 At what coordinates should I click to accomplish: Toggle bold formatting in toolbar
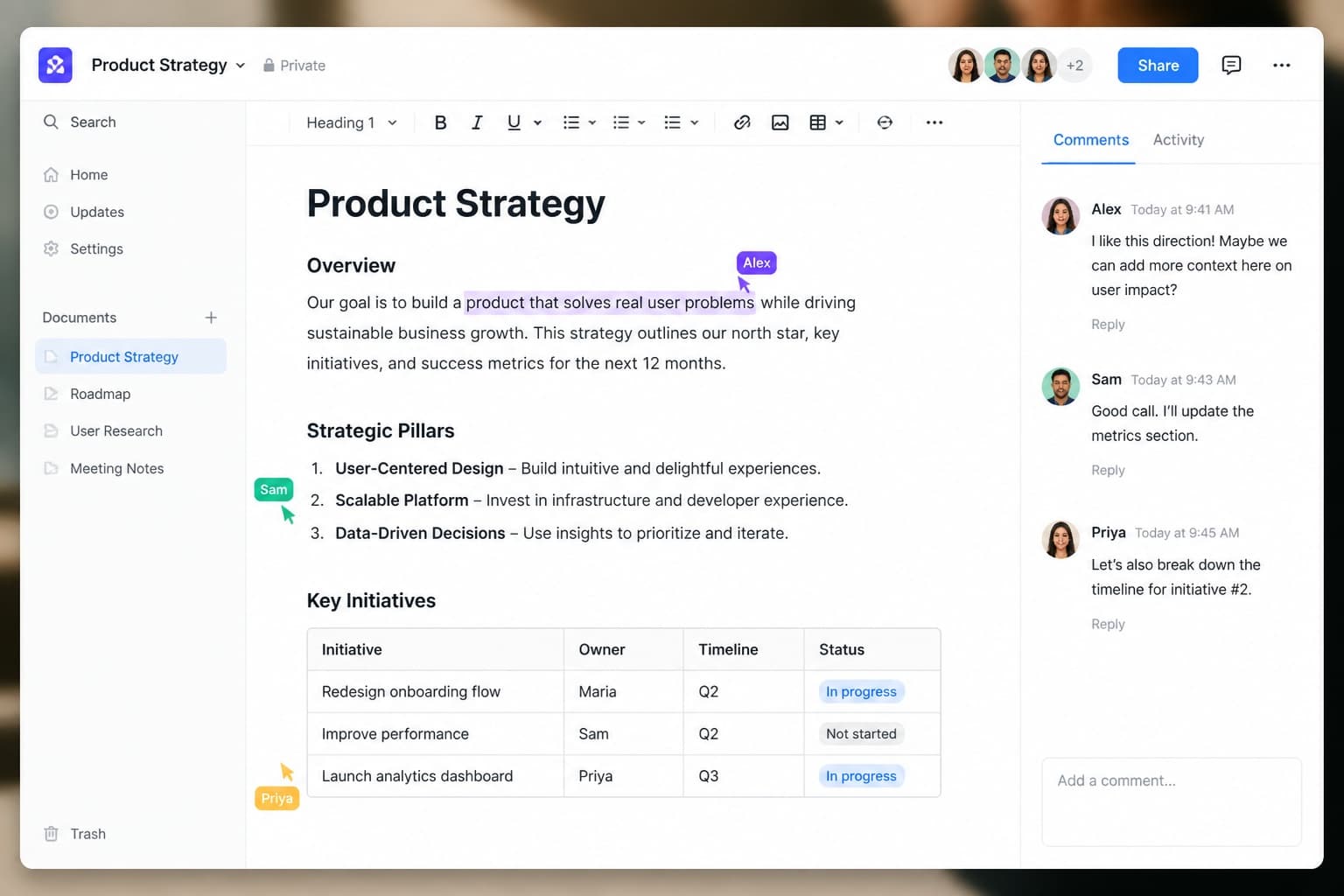[440, 122]
